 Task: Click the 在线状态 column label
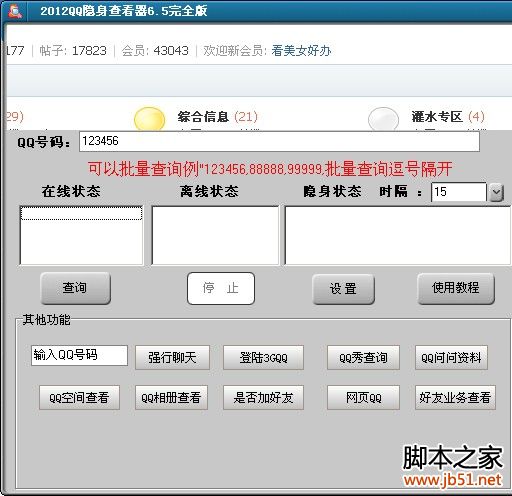71,191
